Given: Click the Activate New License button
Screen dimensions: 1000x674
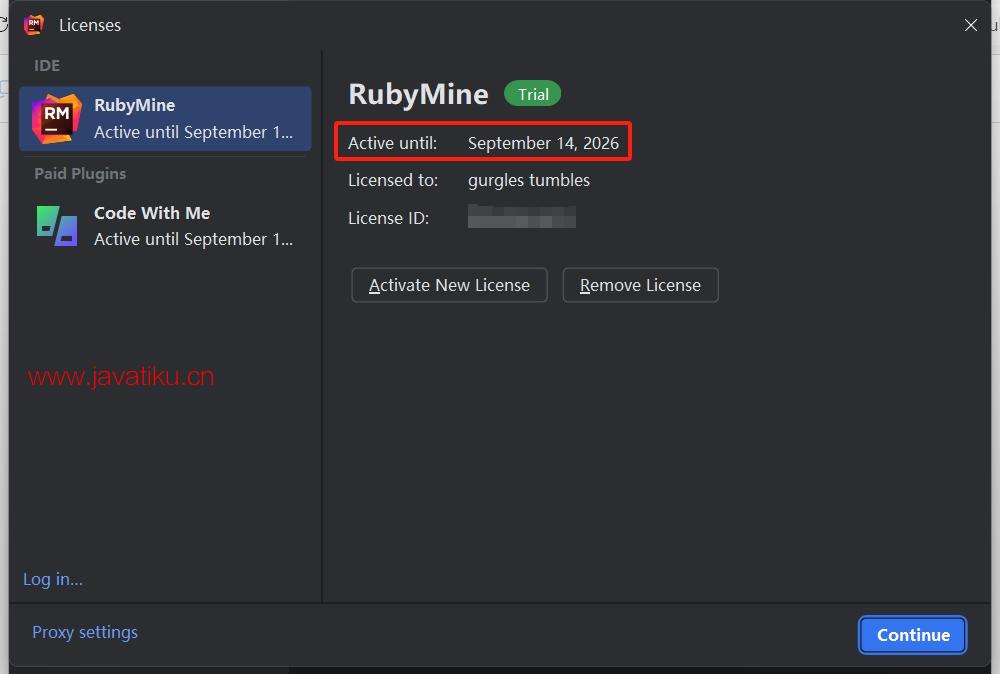Looking at the screenshot, I should (x=449, y=285).
